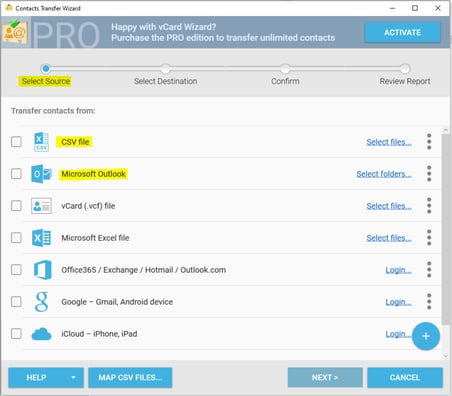Click the vCard (.vcf) file label

[88, 206]
